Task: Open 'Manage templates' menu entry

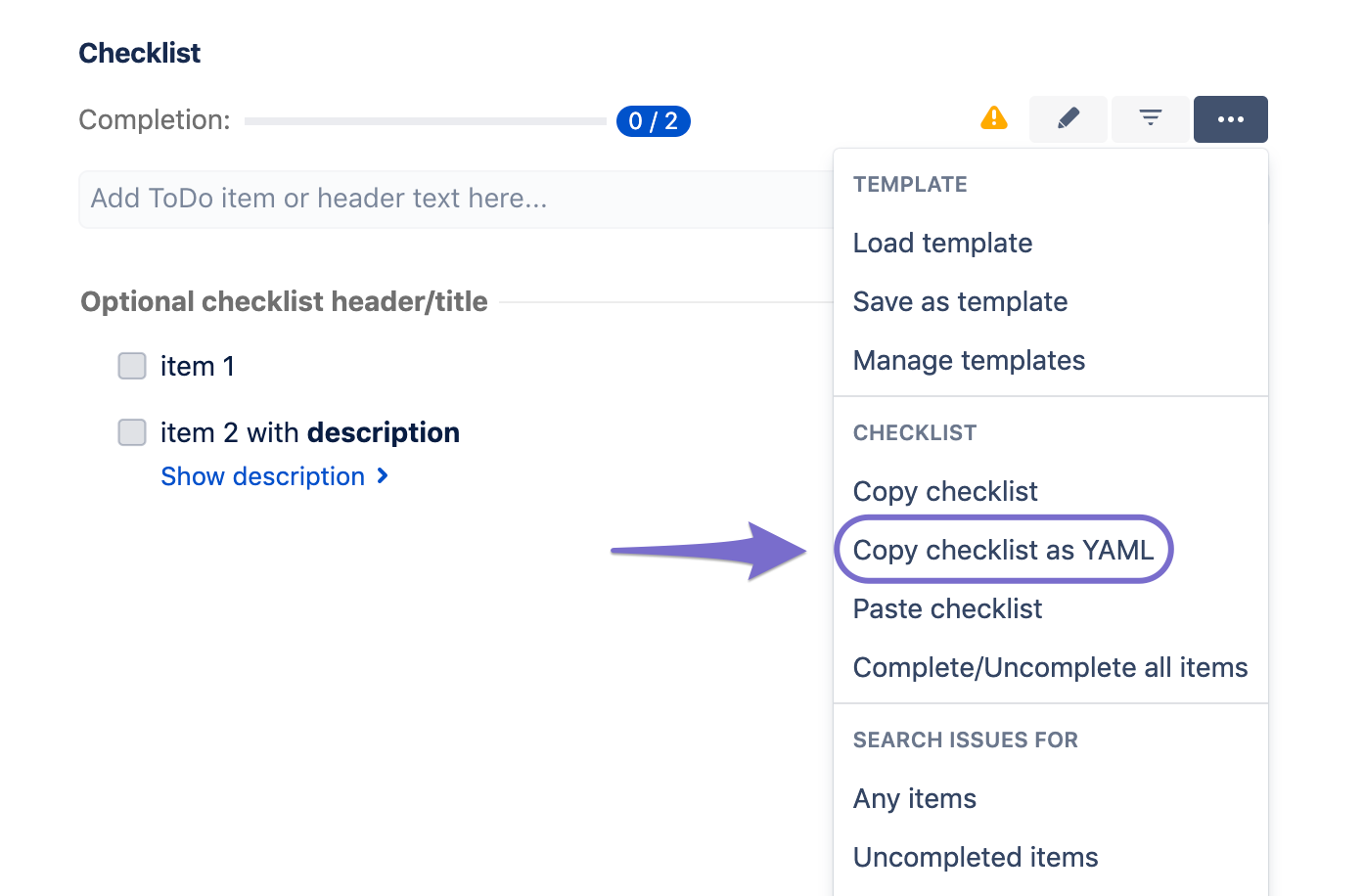Action: 969,360
